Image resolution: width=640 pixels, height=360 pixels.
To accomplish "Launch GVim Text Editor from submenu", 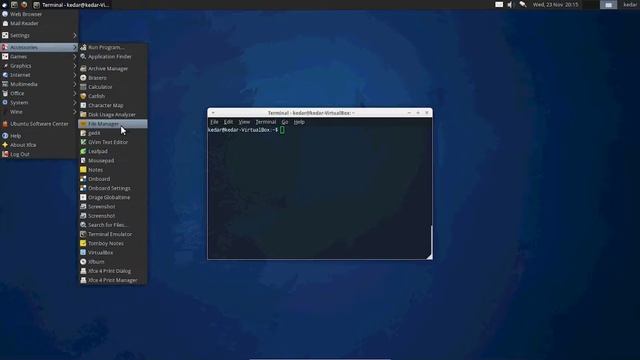I will click(x=113, y=142).
